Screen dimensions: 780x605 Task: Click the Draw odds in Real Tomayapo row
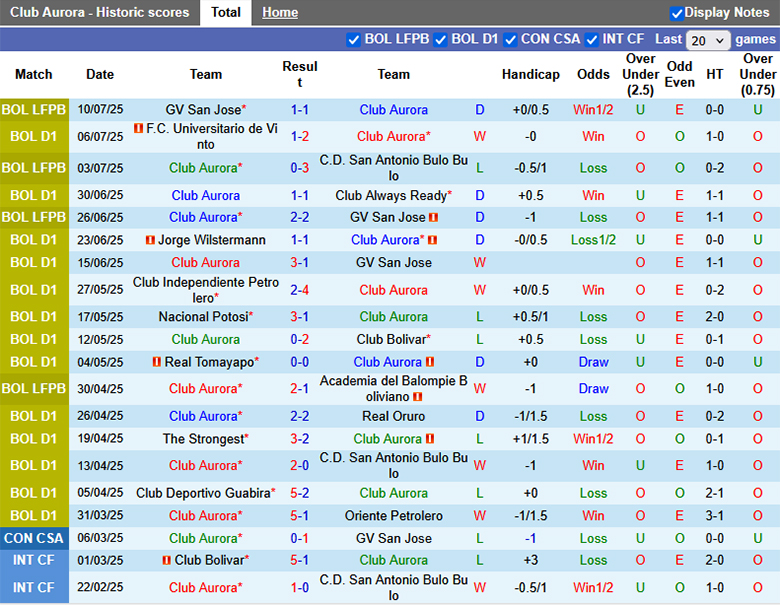(x=593, y=362)
